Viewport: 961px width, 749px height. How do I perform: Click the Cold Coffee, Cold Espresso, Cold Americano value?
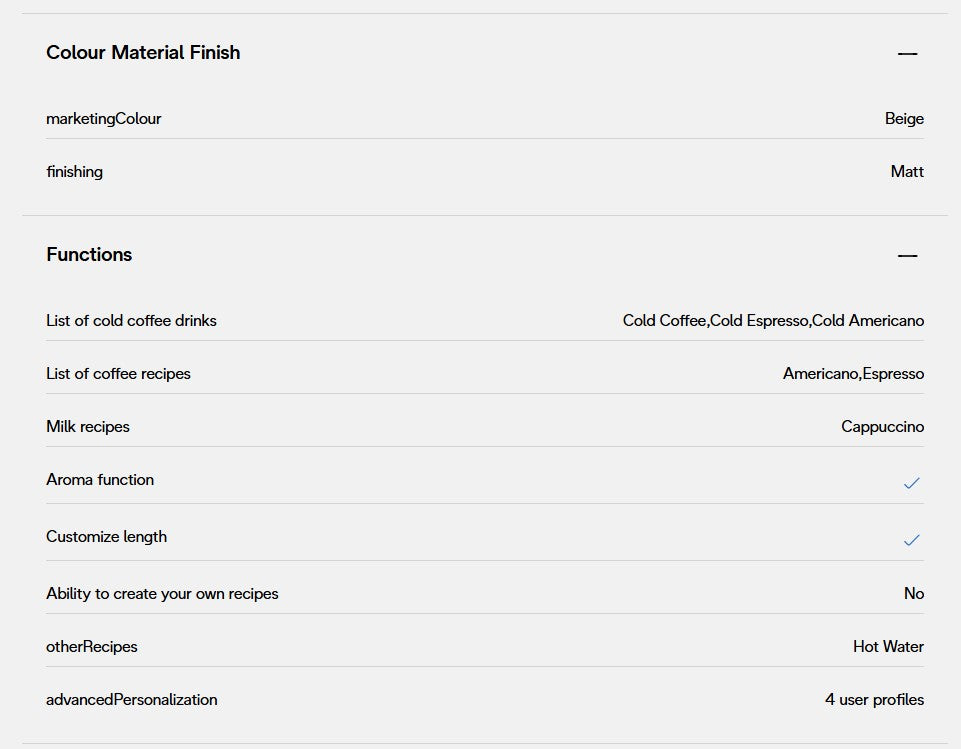(x=773, y=321)
